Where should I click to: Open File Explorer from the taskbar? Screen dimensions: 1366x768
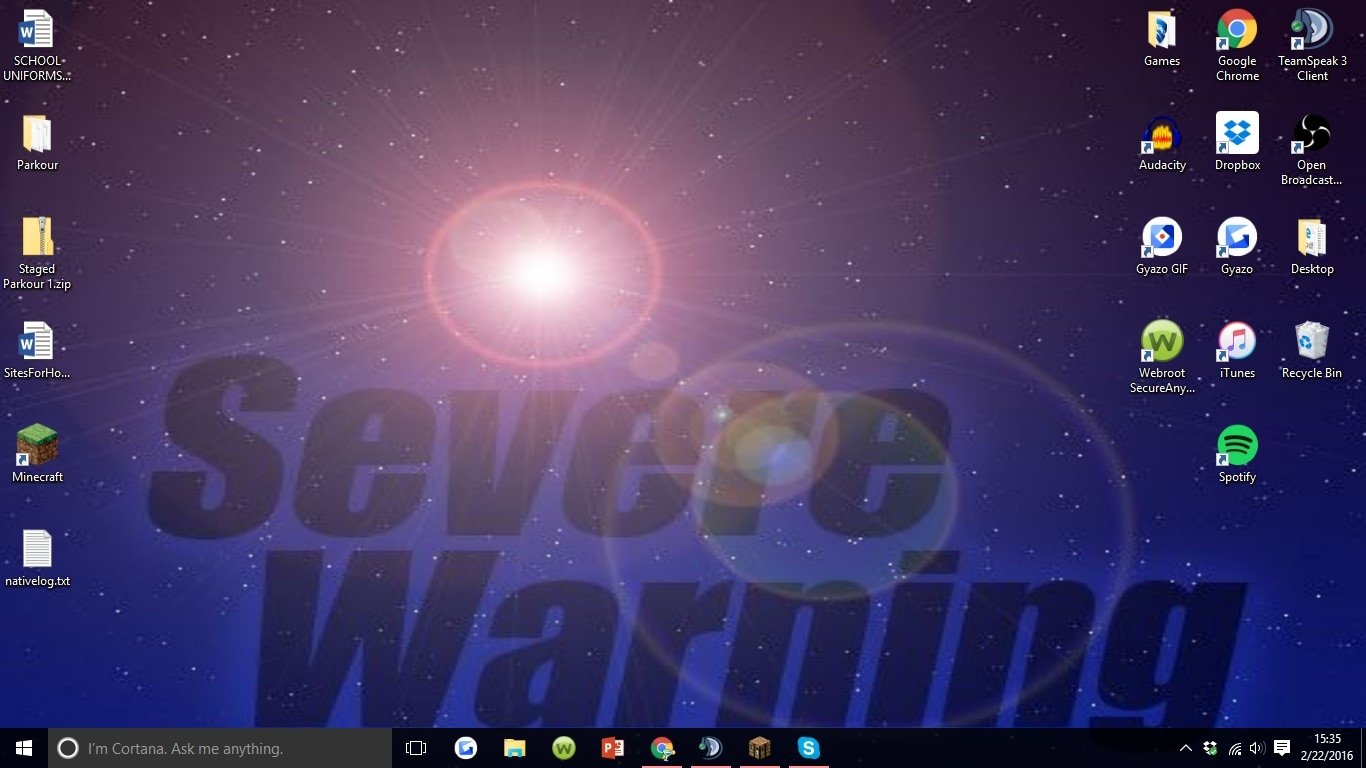pyautogui.click(x=514, y=748)
